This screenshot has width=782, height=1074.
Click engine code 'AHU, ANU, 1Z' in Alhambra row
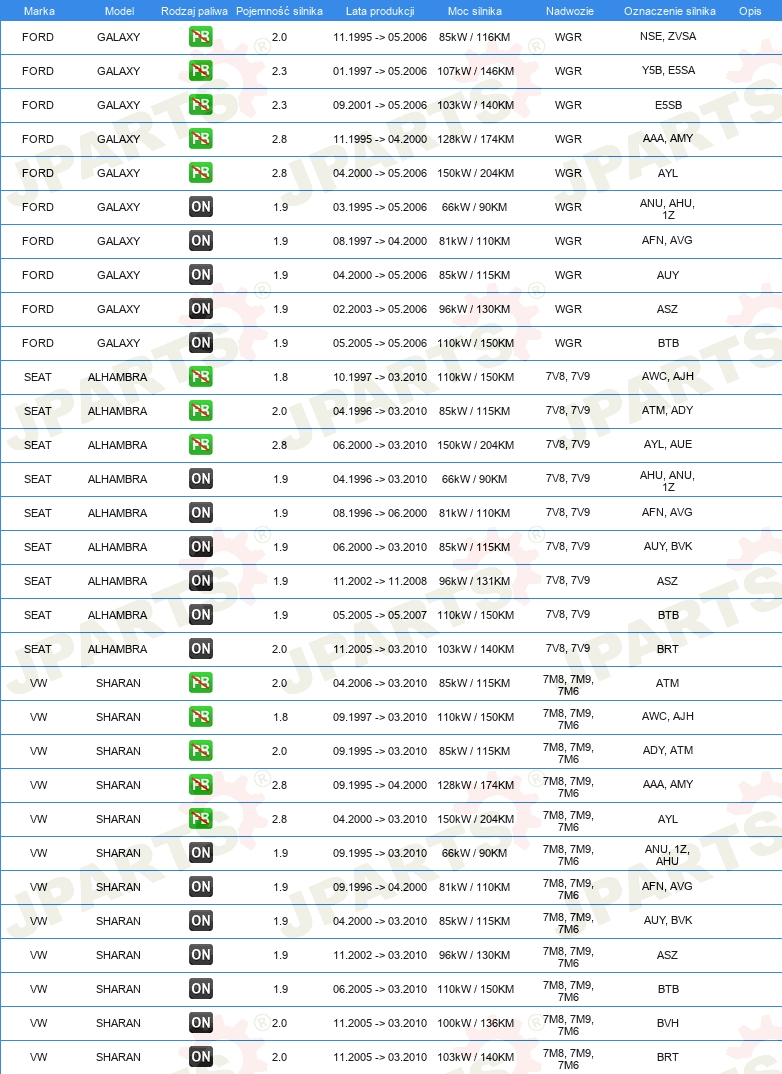pyautogui.click(x=668, y=481)
